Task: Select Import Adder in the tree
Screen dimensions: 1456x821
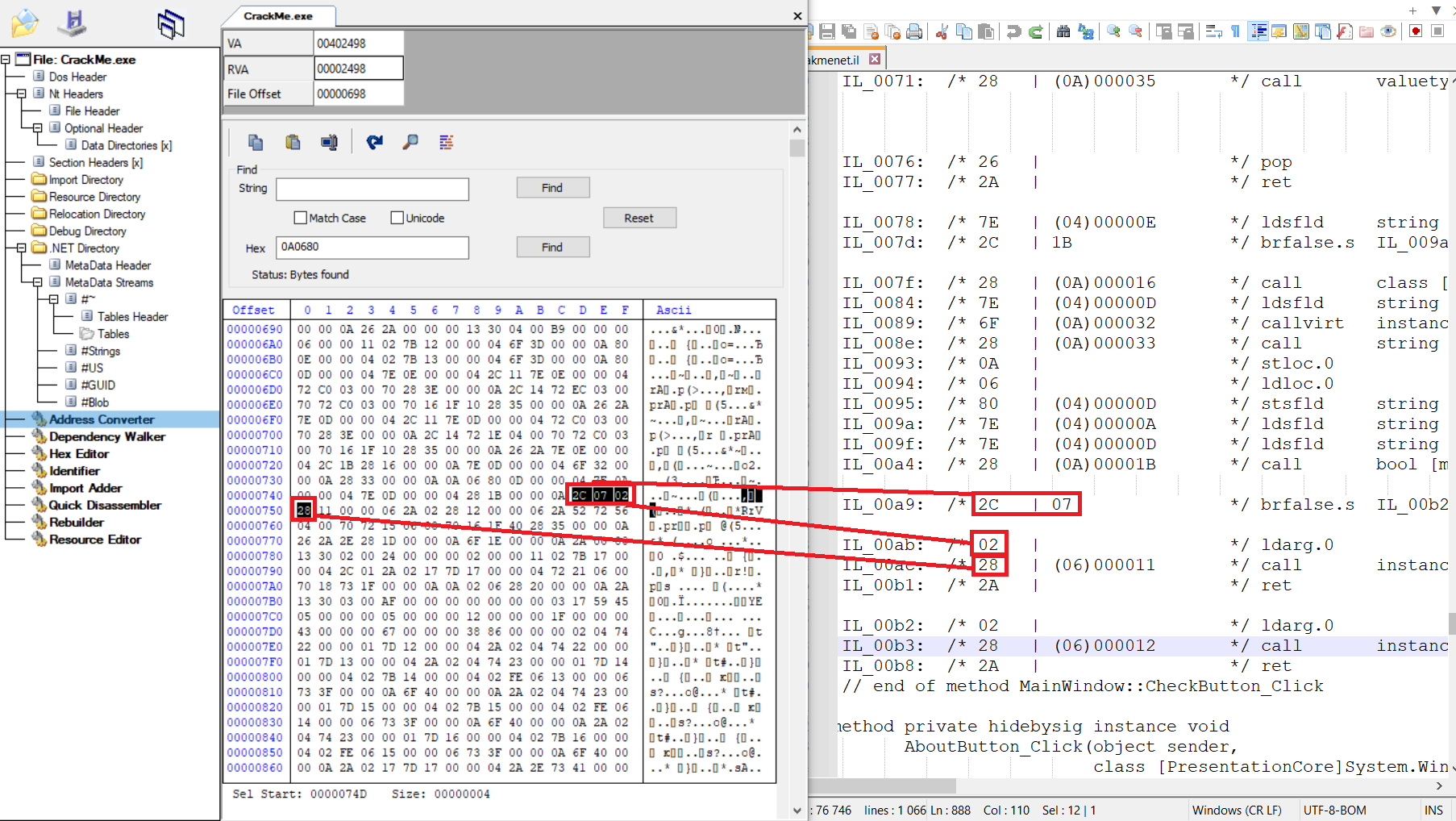Action: (85, 488)
